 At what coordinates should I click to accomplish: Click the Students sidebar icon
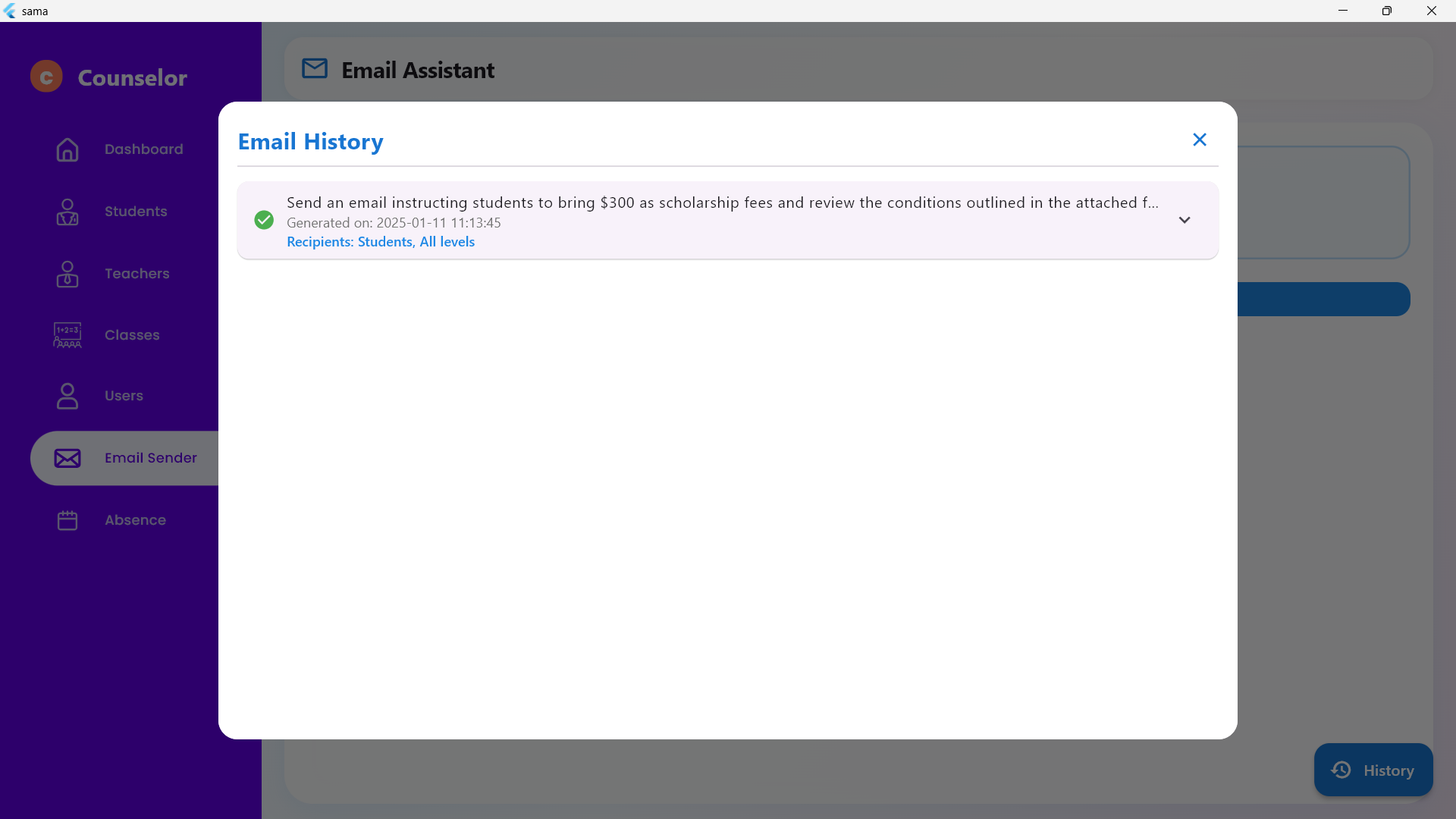67,212
